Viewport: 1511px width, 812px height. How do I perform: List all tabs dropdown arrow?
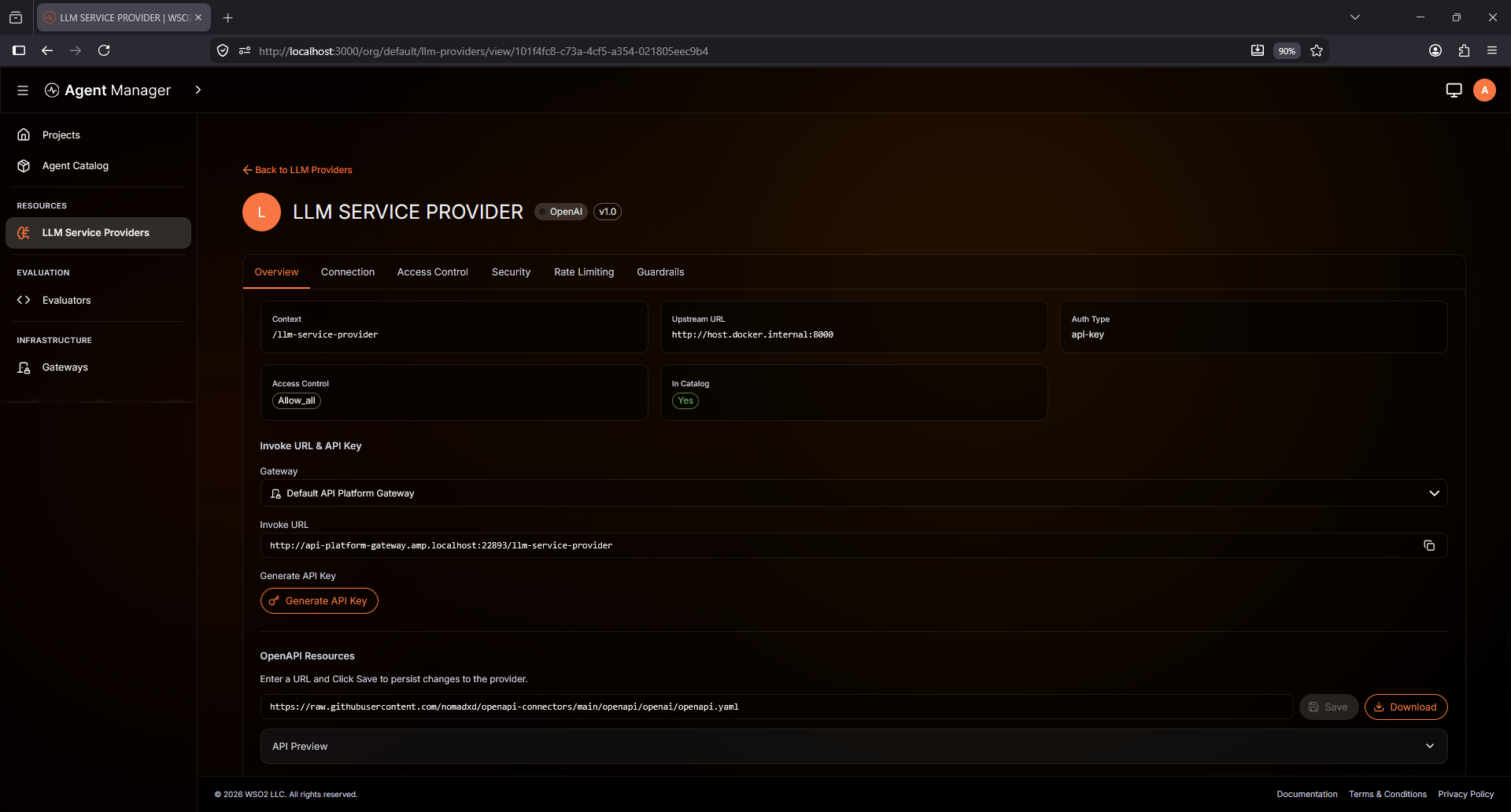[x=1355, y=17]
